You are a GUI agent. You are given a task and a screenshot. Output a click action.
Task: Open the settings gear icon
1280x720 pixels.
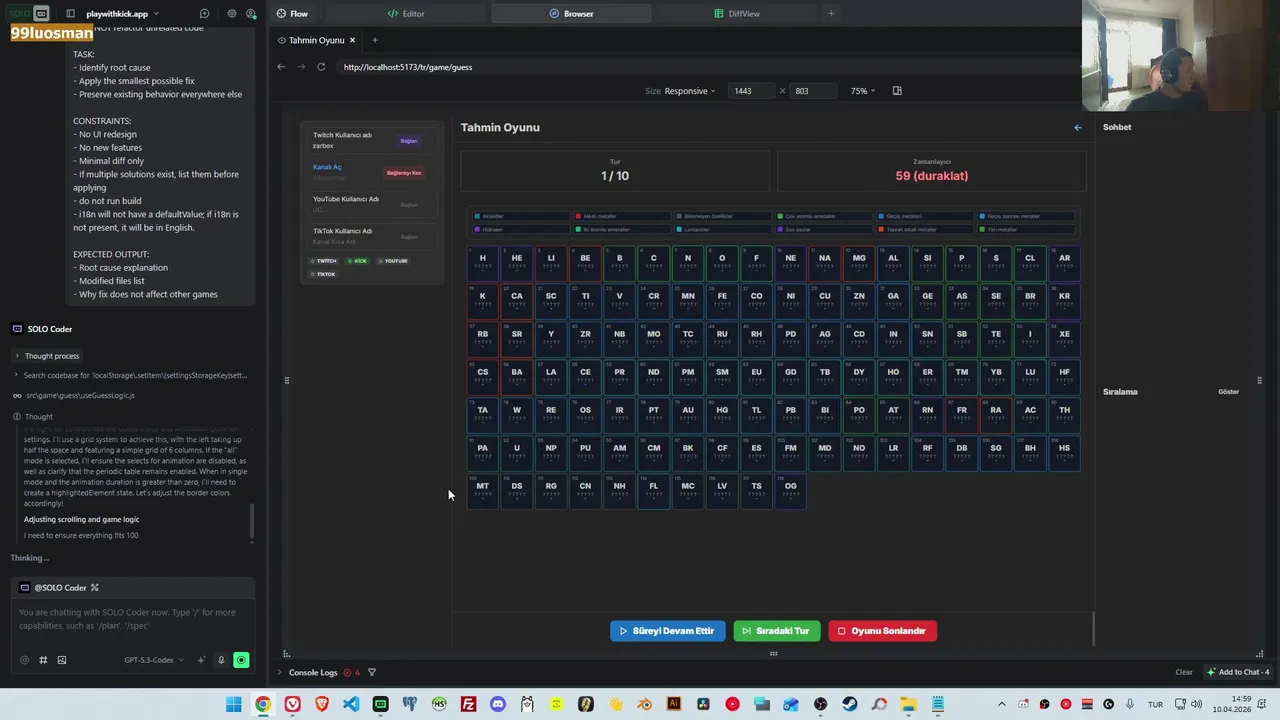(x=232, y=14)
